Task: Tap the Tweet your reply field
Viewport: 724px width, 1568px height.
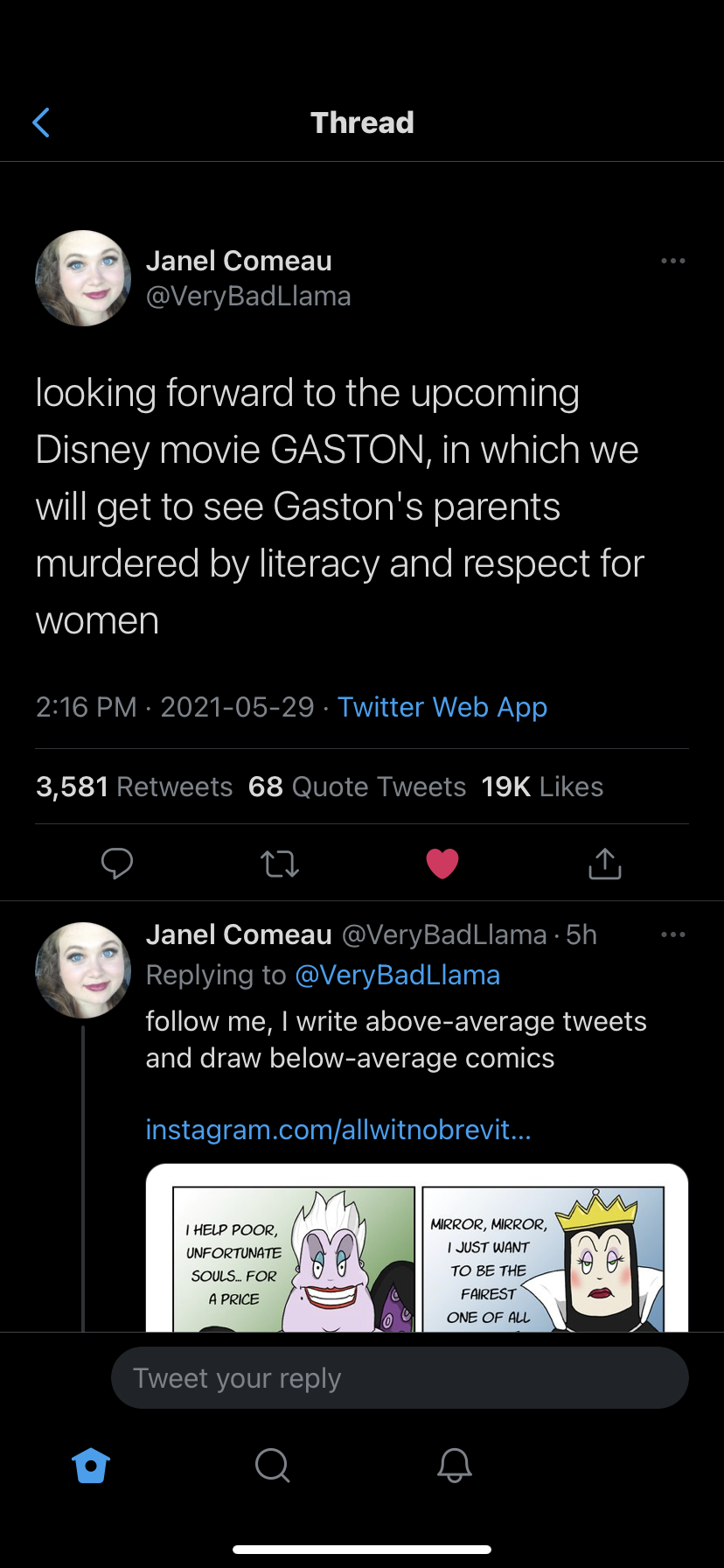Action: tap(400, 1378)
